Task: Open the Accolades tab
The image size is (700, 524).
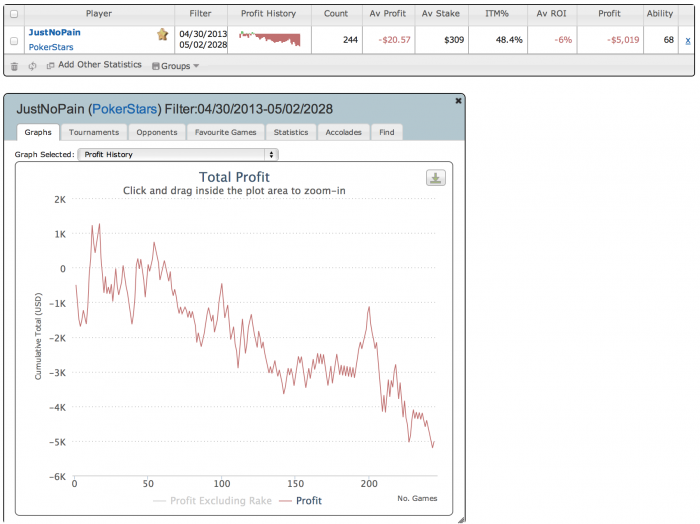Action: click(343, 132)
